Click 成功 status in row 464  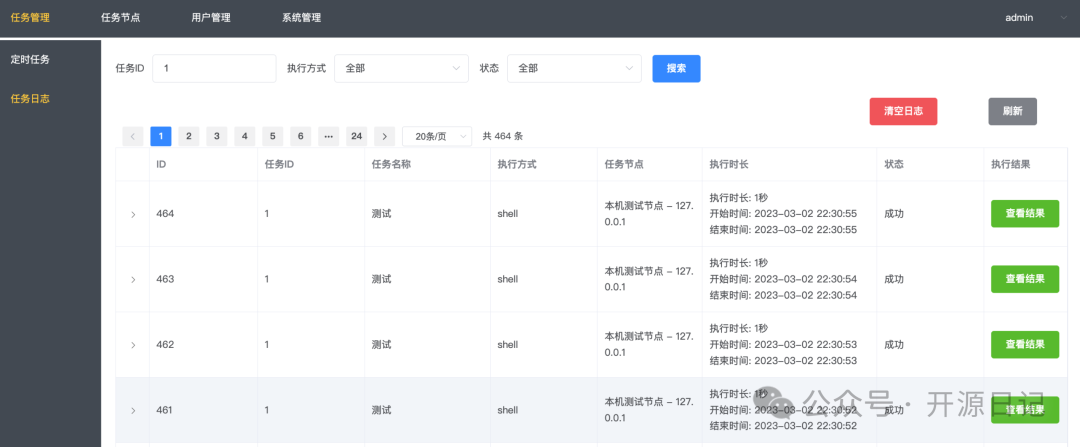[894, 214]
